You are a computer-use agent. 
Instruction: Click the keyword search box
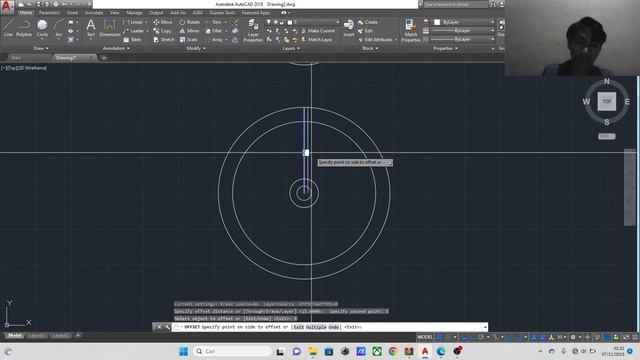[x=455, y=4]
